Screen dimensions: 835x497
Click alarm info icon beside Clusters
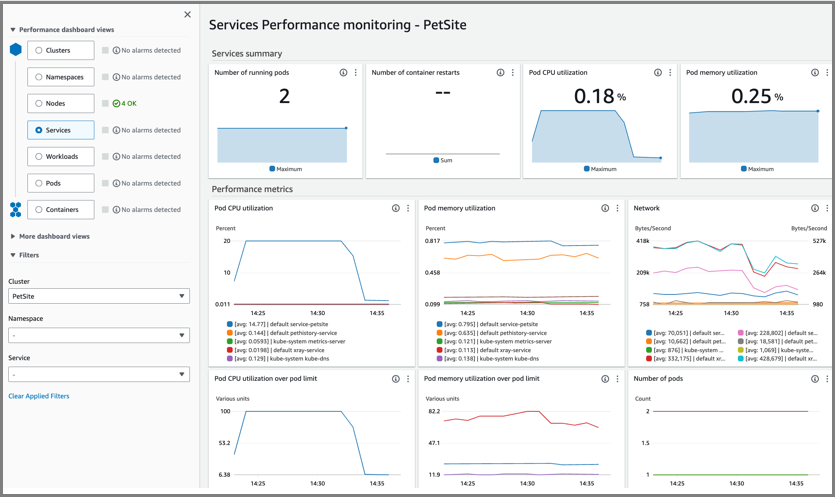pyautogui.click(x=116, y=50)
